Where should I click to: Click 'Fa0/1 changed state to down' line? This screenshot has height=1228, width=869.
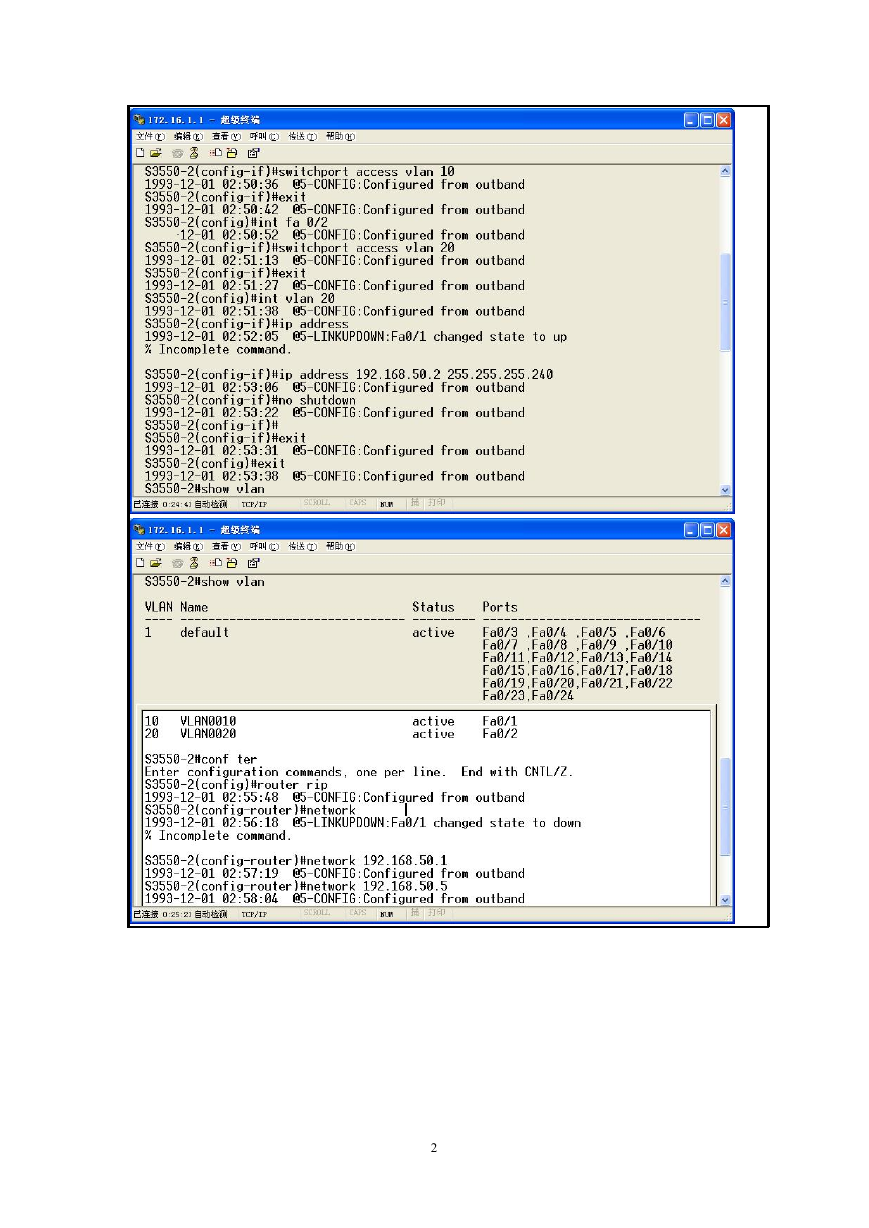pyautogui.click(x=362, y=823)
